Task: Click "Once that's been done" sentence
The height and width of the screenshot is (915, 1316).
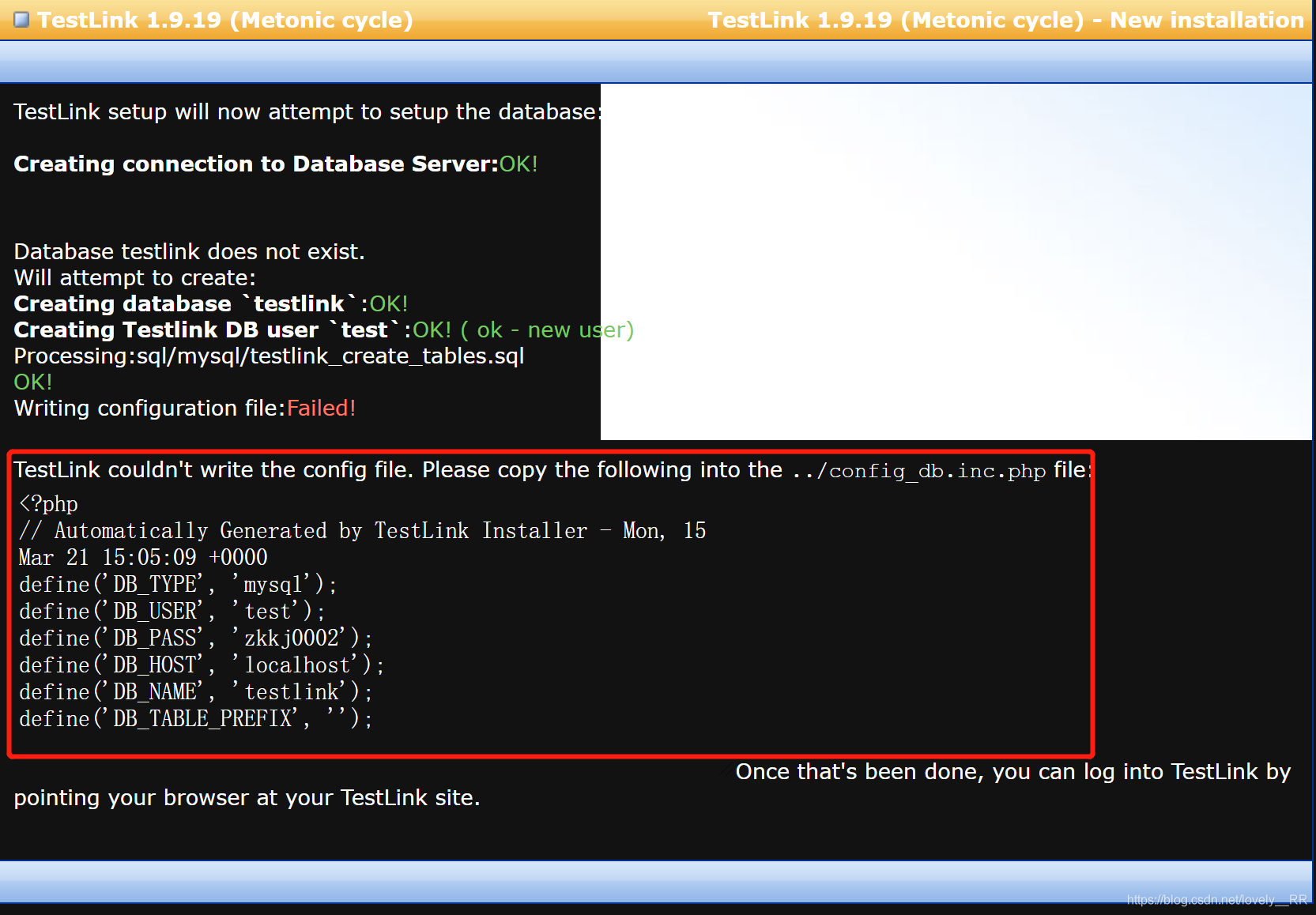Action: [x=1013, y=771]
